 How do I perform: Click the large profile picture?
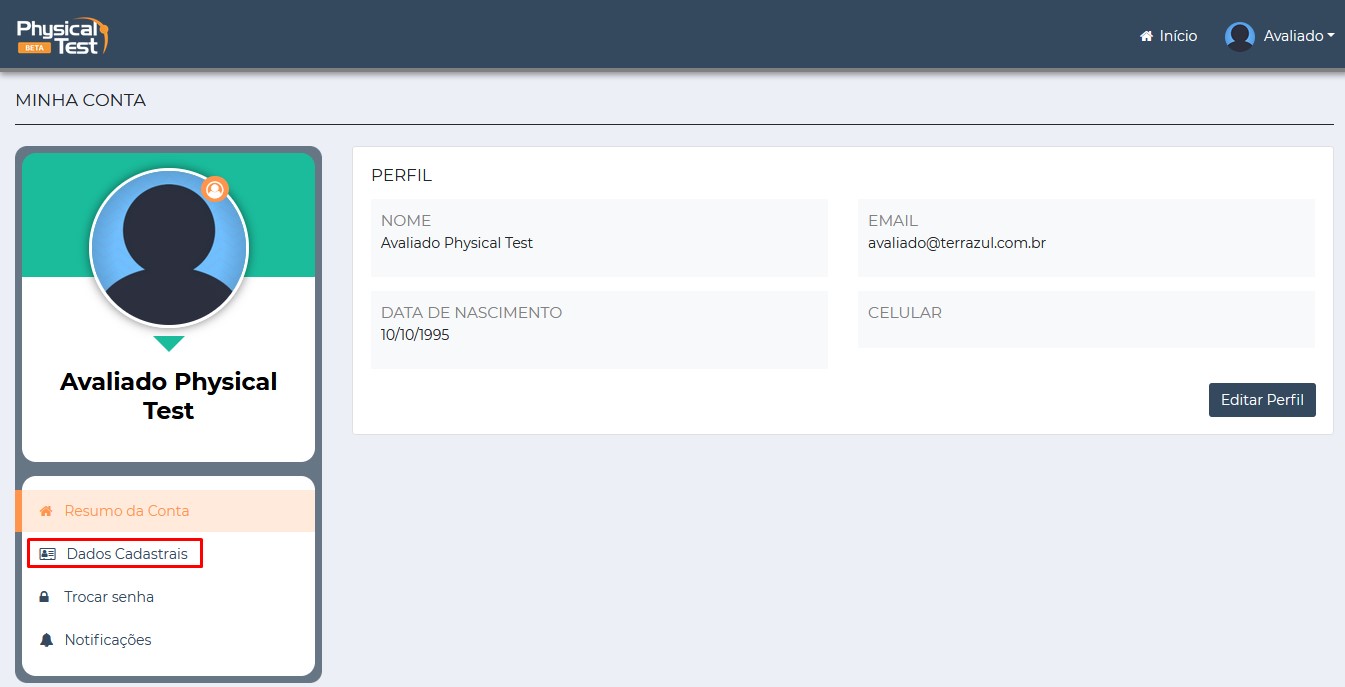[x=168, y=250]
